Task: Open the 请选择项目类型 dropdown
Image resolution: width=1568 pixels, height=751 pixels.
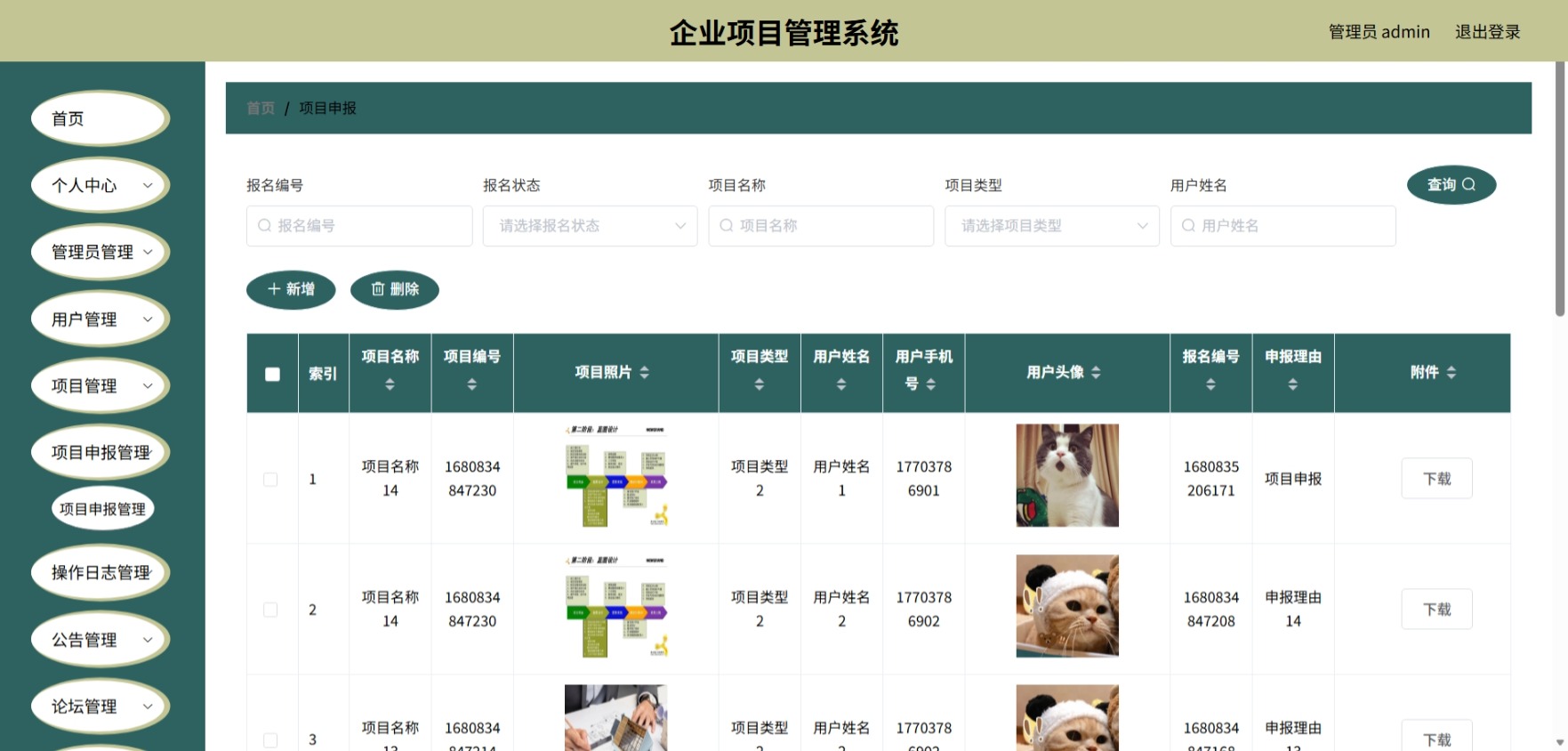Action: pyautogui.click(x=1052, y=226)
